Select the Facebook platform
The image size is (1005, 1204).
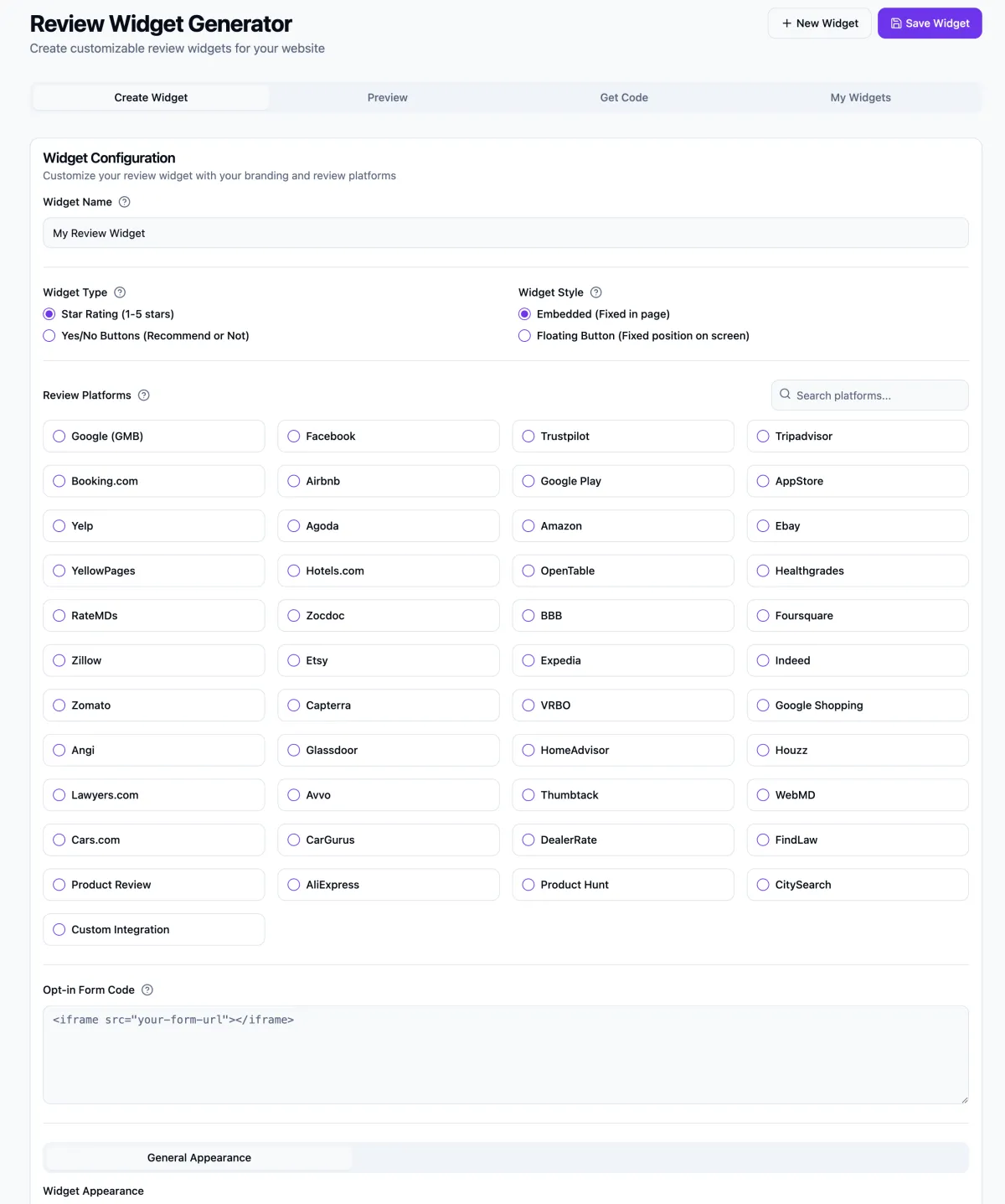389,437
